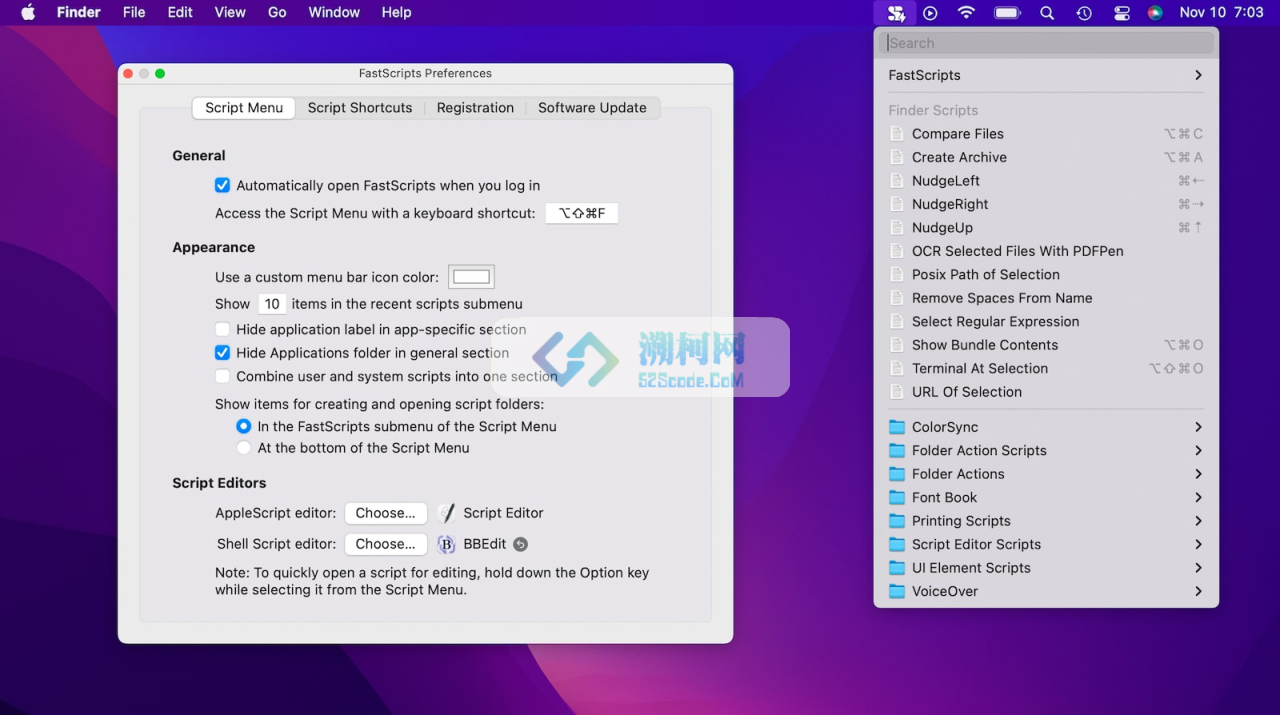This screenshot has width=1280, height=715.
Task: Click the Create Archive script icon
Action: point(896,157)
